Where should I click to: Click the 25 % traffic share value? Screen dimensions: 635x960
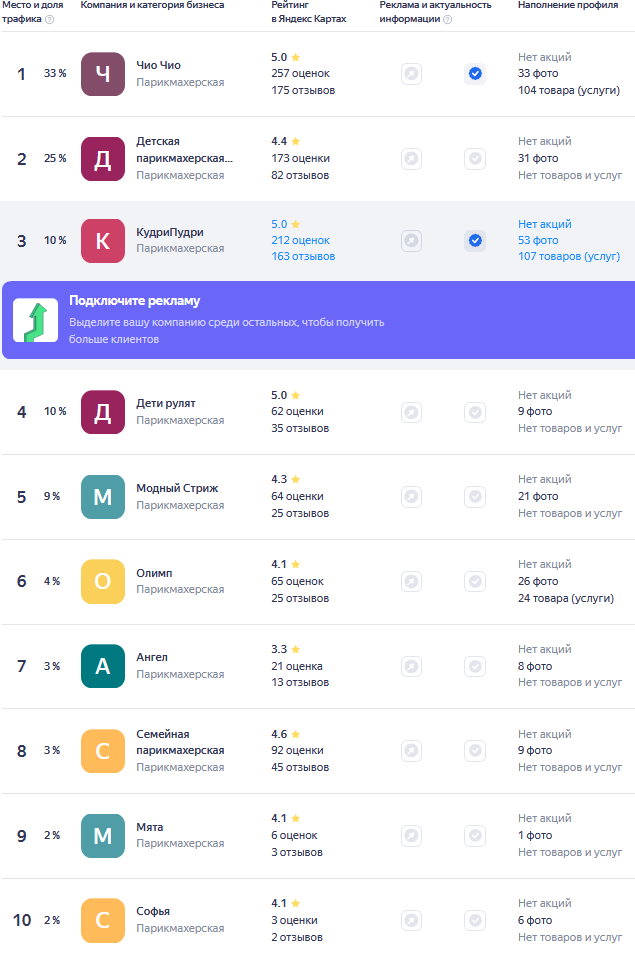click(x=55, y=158)
